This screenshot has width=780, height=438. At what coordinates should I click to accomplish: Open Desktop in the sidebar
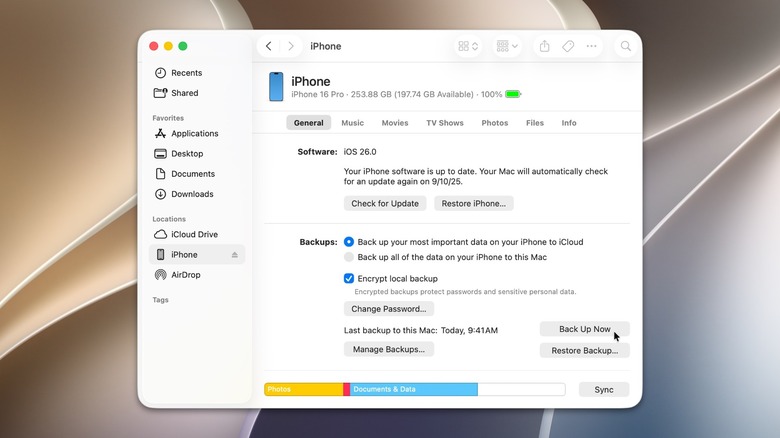point(197,154)
